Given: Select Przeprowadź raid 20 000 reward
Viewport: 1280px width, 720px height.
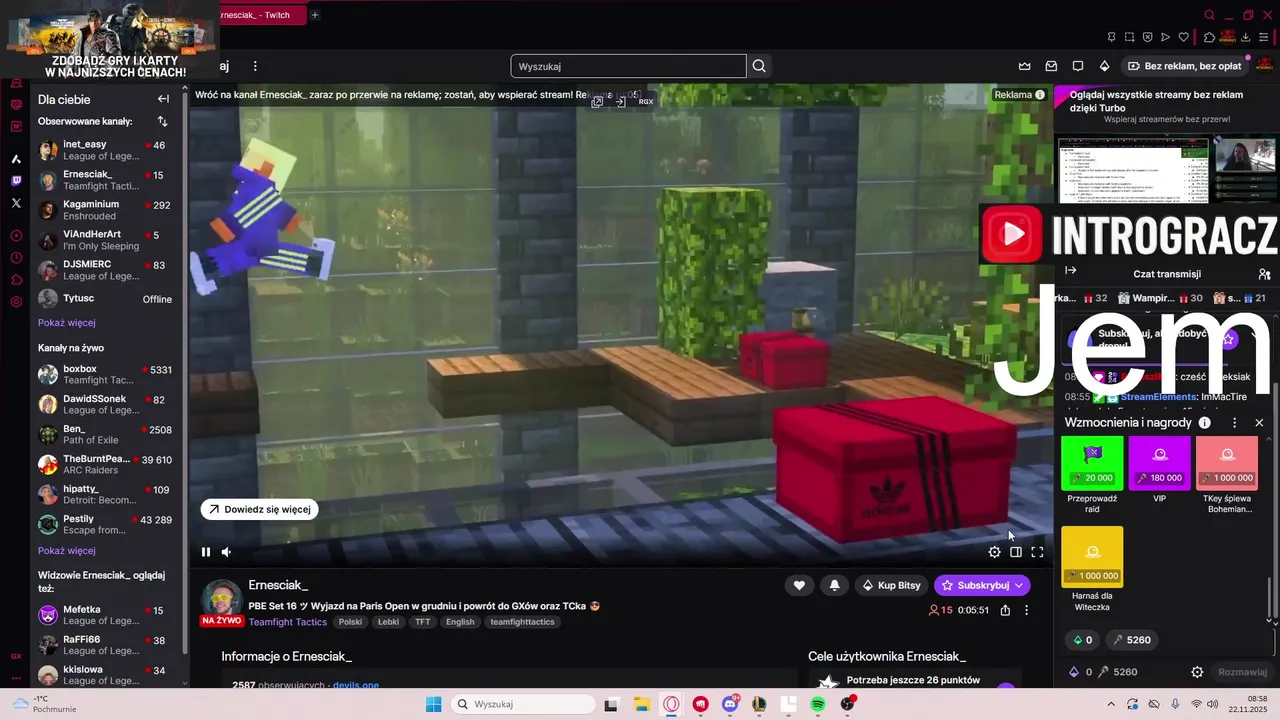Looking at the screenshot, I should click(1092, 474).
